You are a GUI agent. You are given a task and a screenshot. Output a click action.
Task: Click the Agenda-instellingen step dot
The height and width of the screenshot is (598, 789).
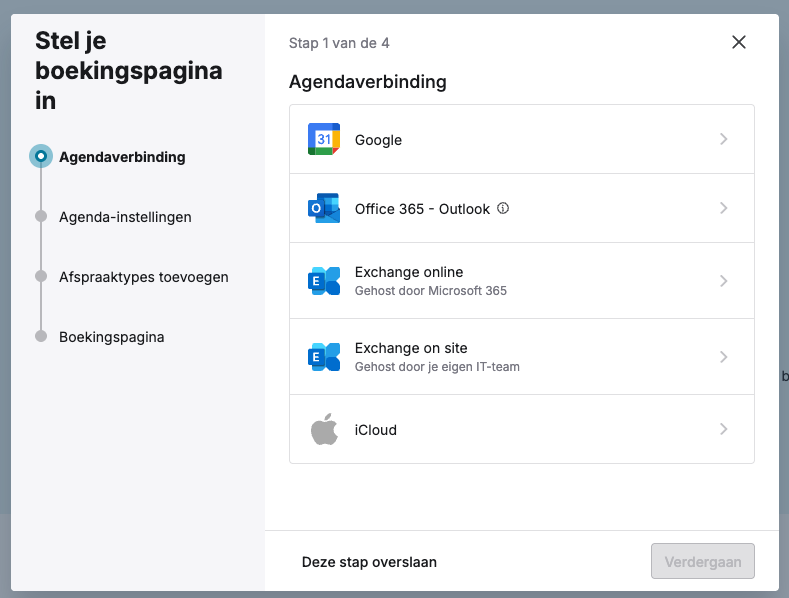click(x=41, y=216)
